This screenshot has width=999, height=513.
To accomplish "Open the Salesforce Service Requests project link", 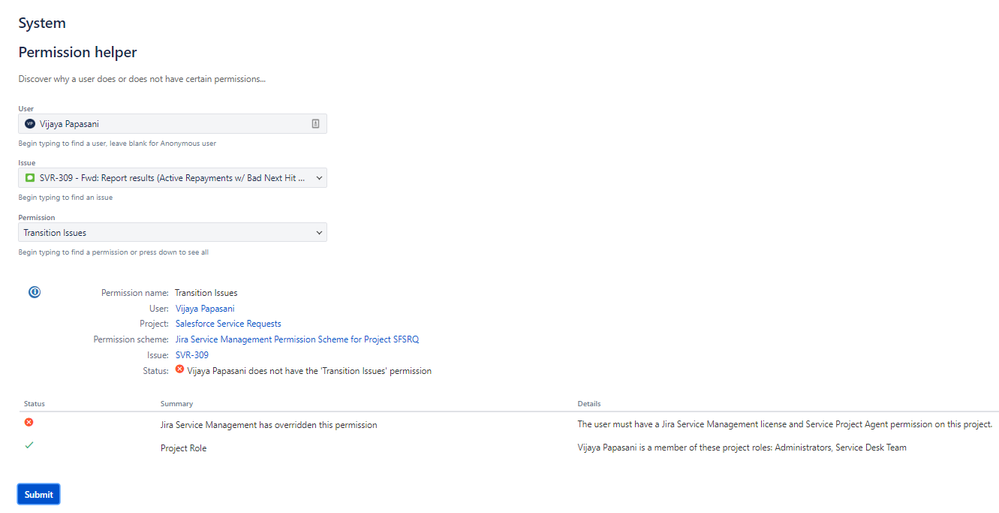I will point(228,324).
